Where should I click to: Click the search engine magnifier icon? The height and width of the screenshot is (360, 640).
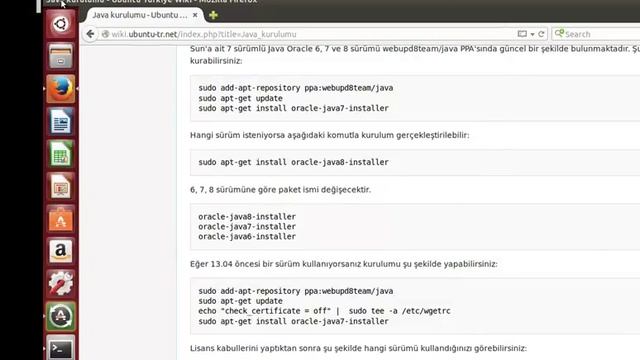pyautogui.click(x=559, y=33)
